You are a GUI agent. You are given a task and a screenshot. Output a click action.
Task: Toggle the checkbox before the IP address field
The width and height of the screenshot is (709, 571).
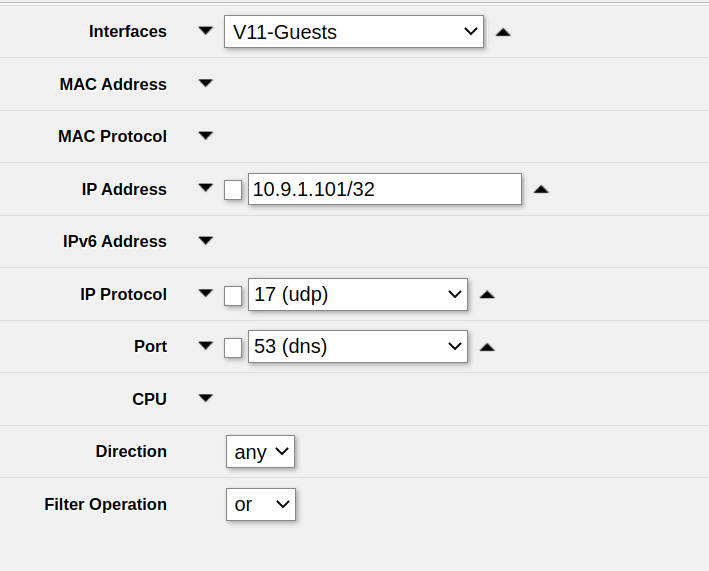tap(233, 190)
